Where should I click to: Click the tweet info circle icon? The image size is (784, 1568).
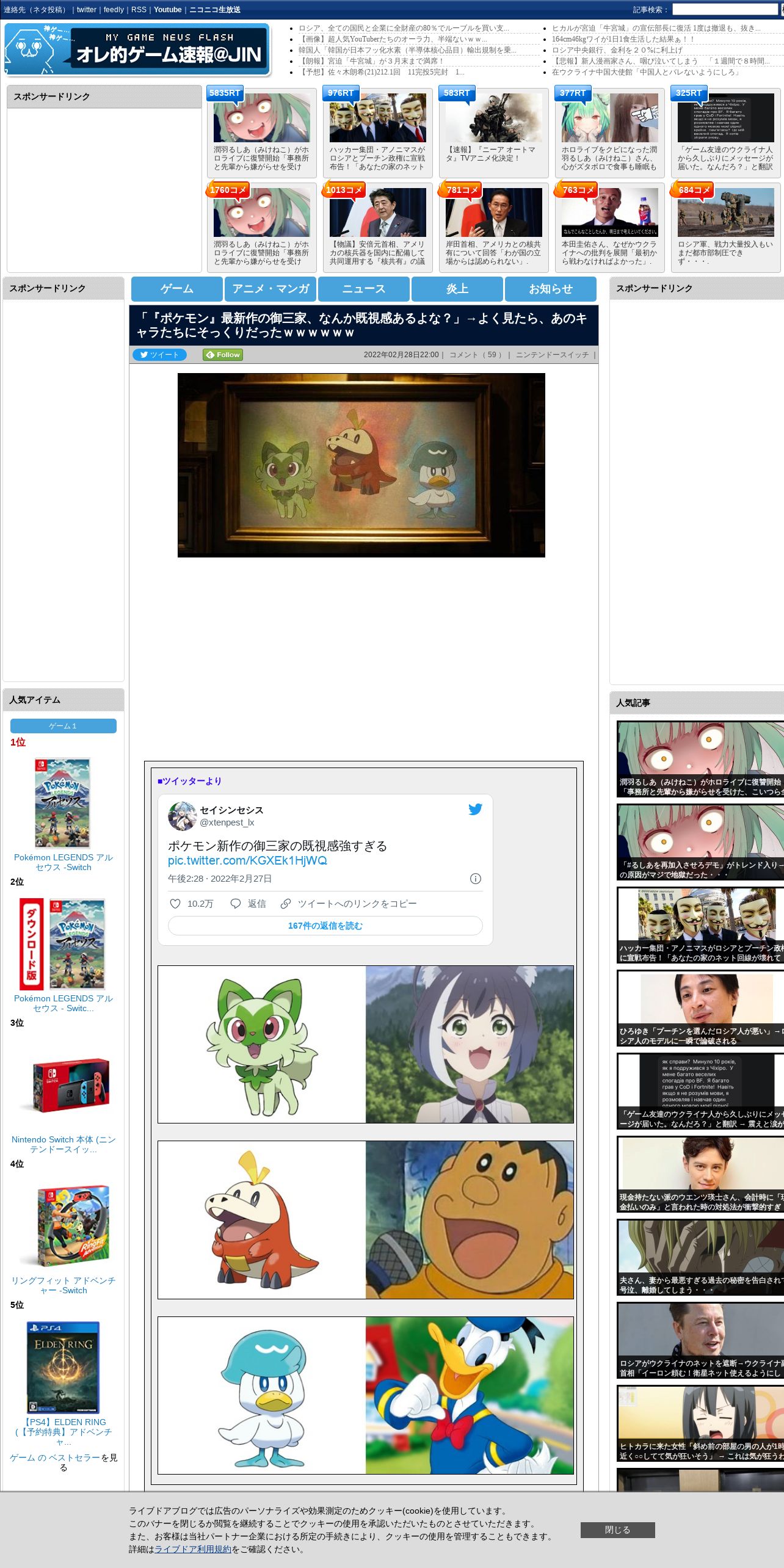[476, 879]
